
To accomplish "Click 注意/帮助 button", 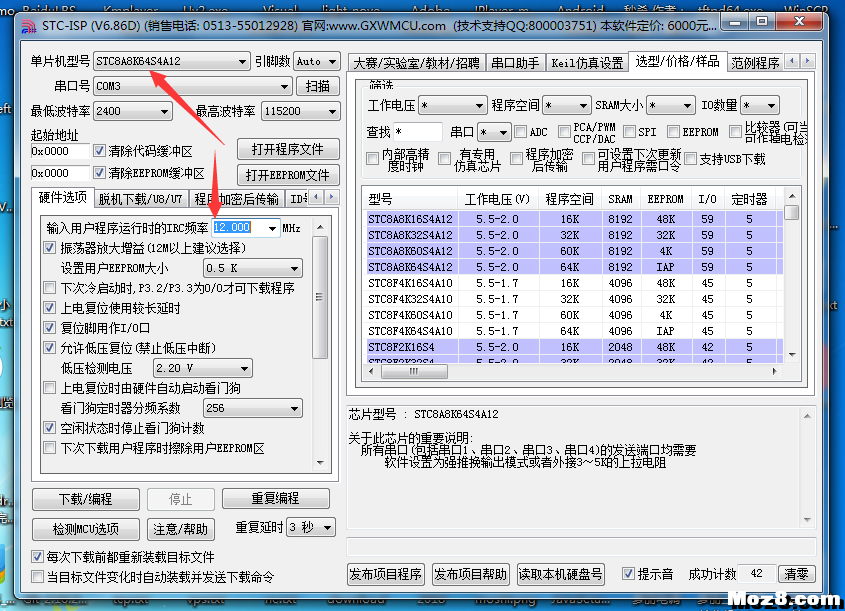I will (x=181, y=529).
